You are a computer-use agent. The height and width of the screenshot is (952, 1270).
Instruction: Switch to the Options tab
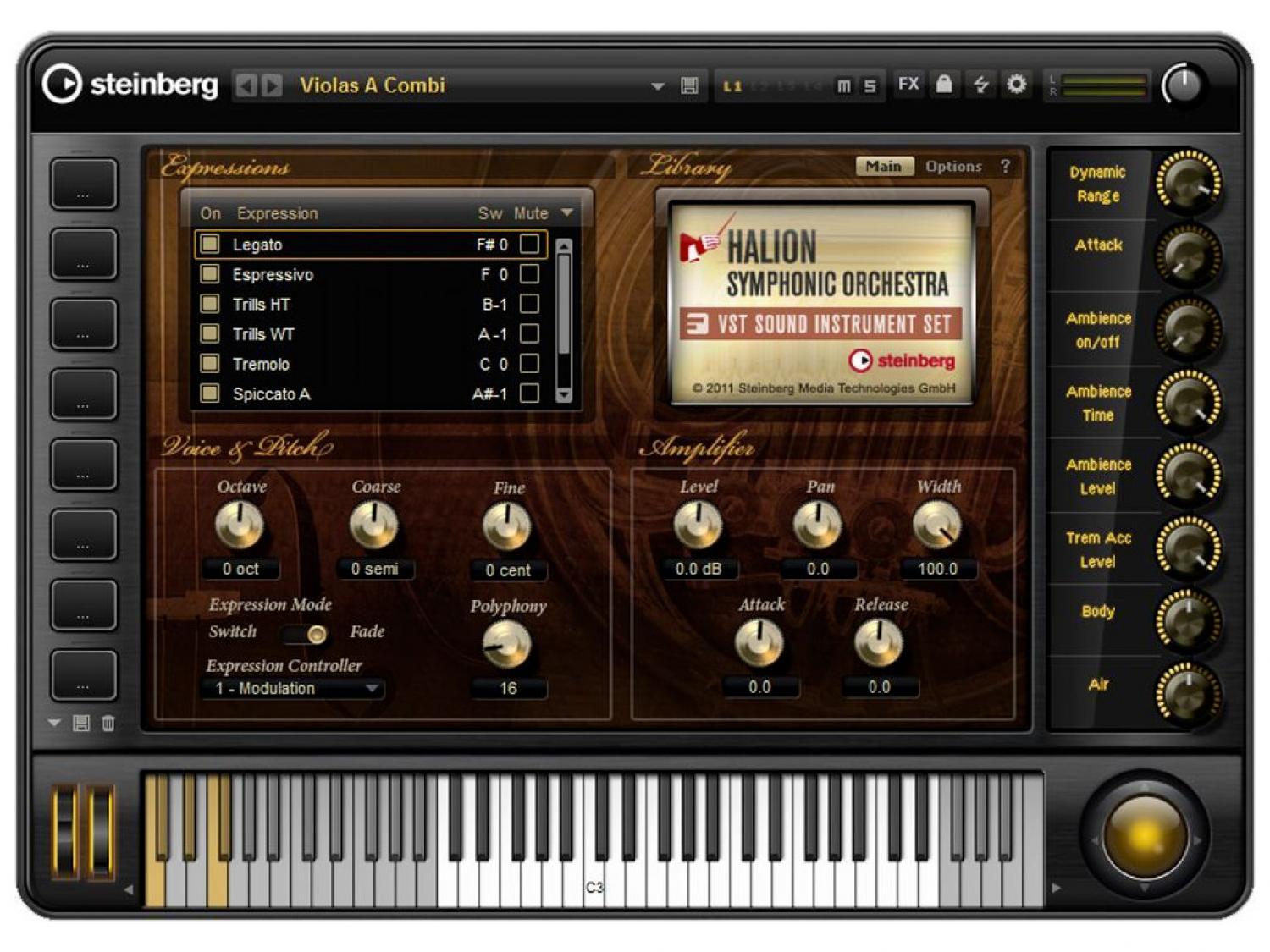click(x=952, y=166)
